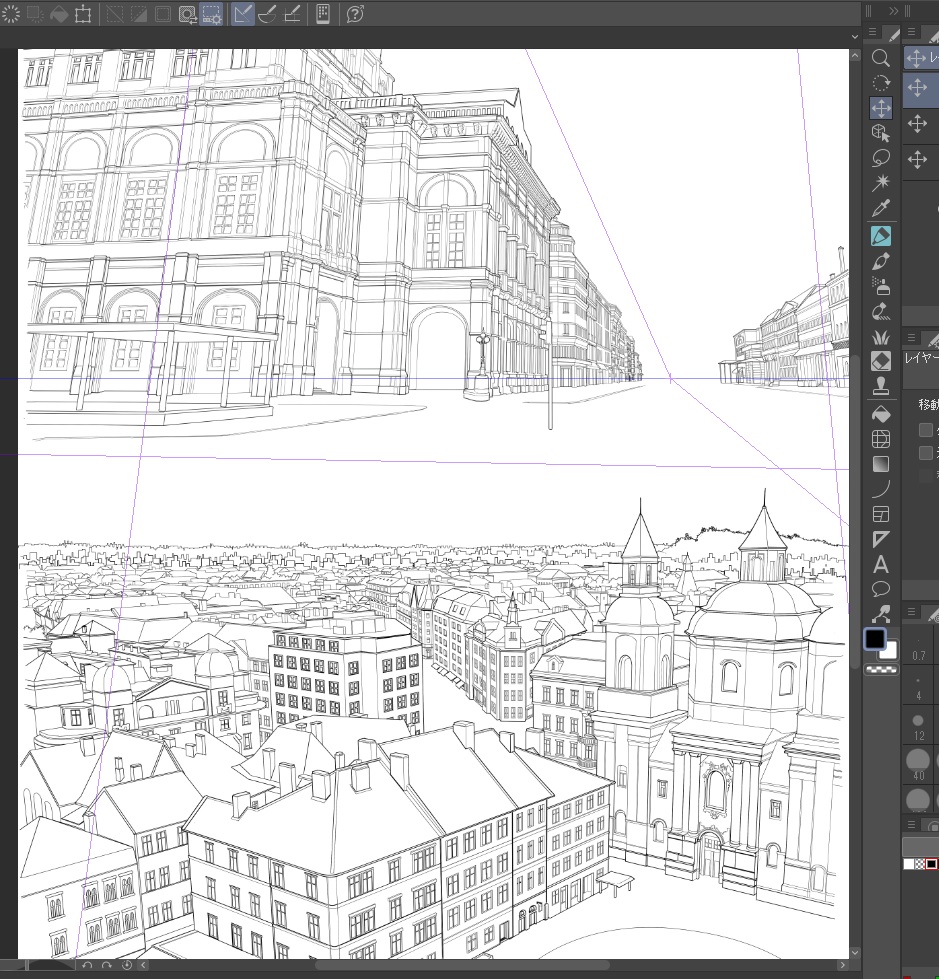This screenshot has width=939, height=979.
Task: Click the Scale/Rotate transform icon
Action: [83, 14]
